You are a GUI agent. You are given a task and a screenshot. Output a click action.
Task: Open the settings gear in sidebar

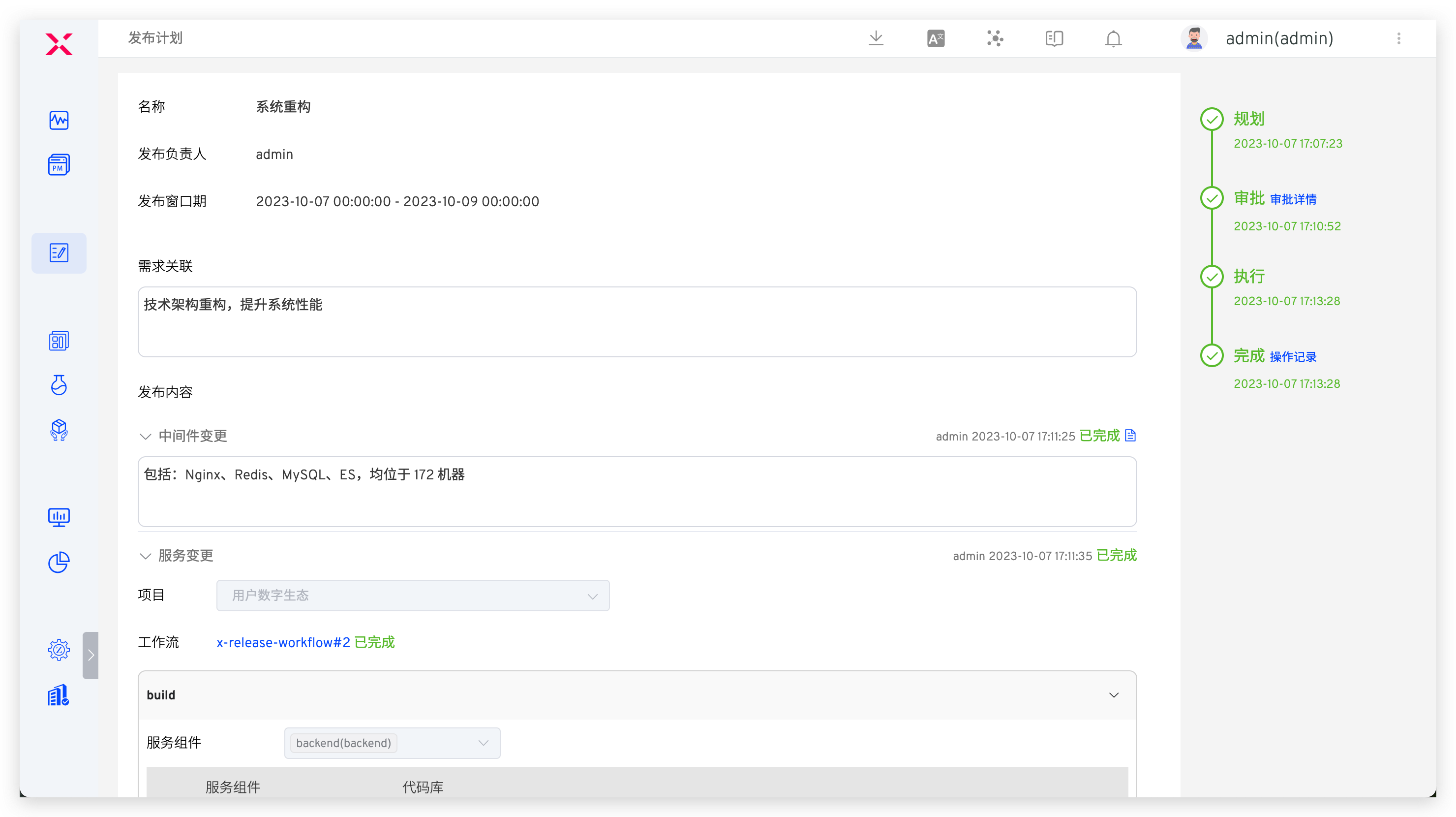point(59,650)
